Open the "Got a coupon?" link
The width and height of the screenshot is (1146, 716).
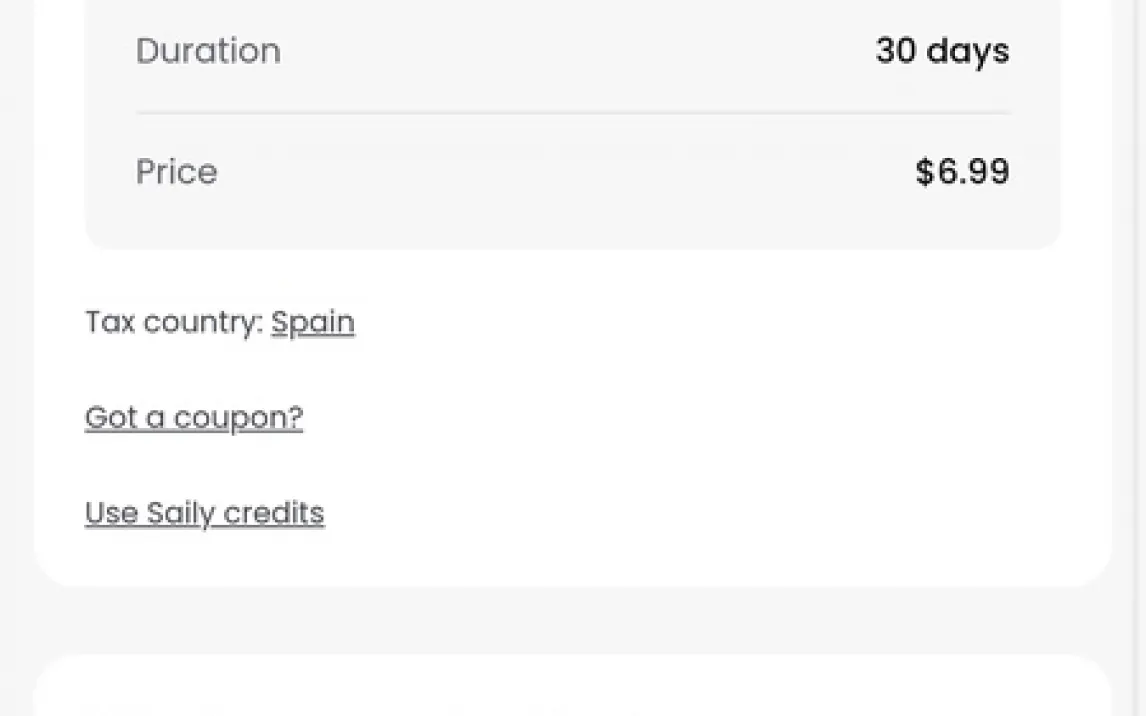pos(194,417)
